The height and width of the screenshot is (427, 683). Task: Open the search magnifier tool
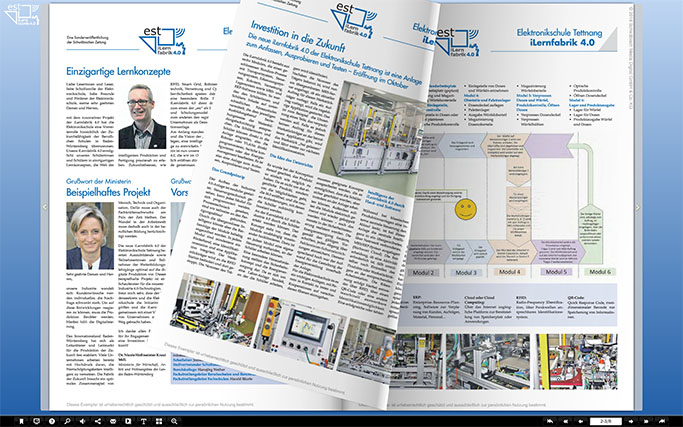67,421
